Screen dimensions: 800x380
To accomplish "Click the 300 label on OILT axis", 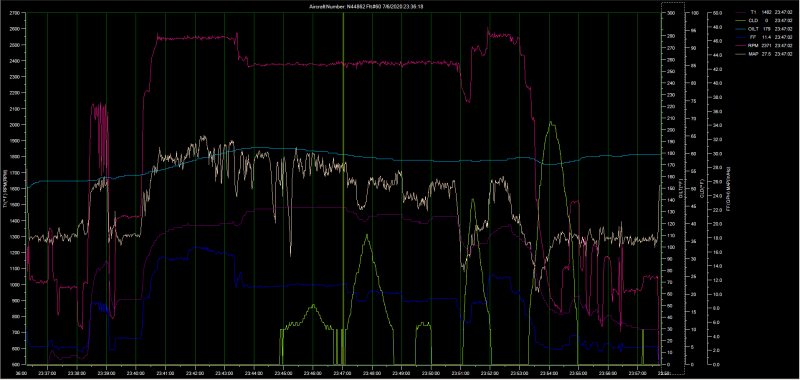I will coord(671,13).
